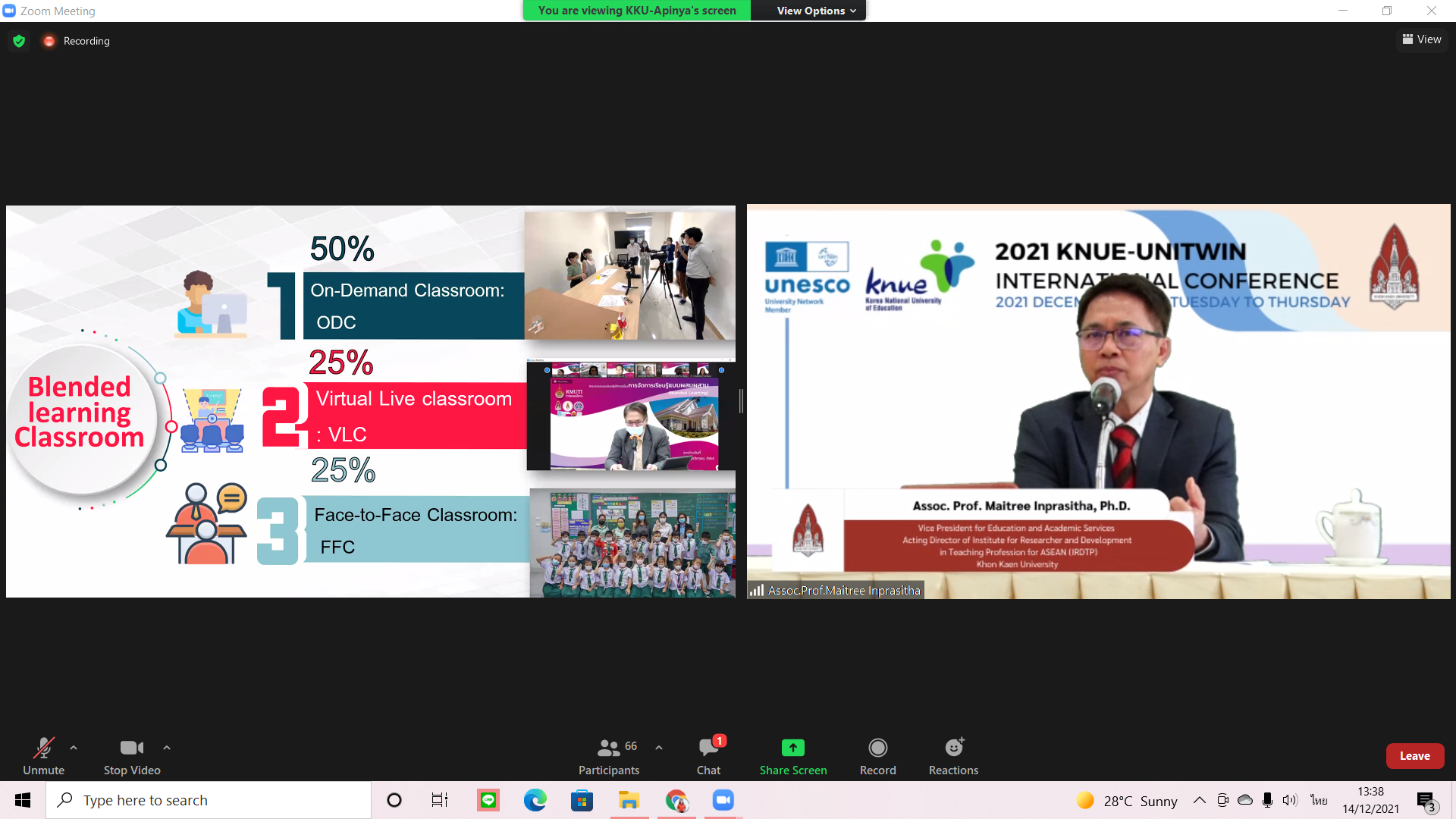1456x819 pixels.
Task: Open the Reactions menu
Action: coord(954,756)
